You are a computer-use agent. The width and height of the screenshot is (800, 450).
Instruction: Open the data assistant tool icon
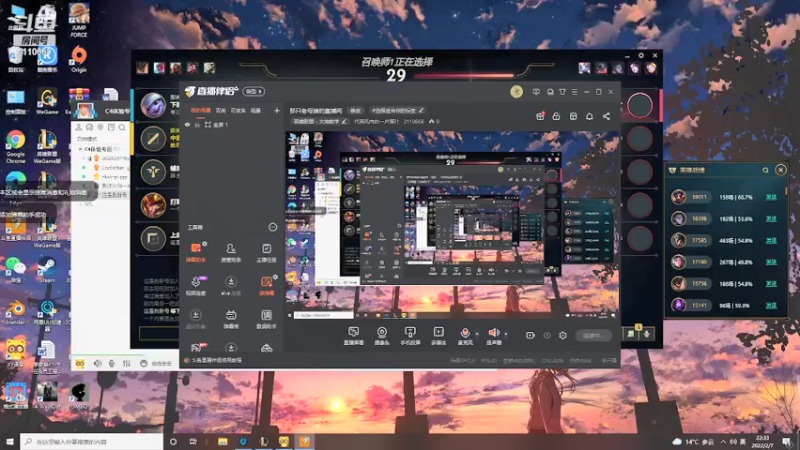pos(266,319)
